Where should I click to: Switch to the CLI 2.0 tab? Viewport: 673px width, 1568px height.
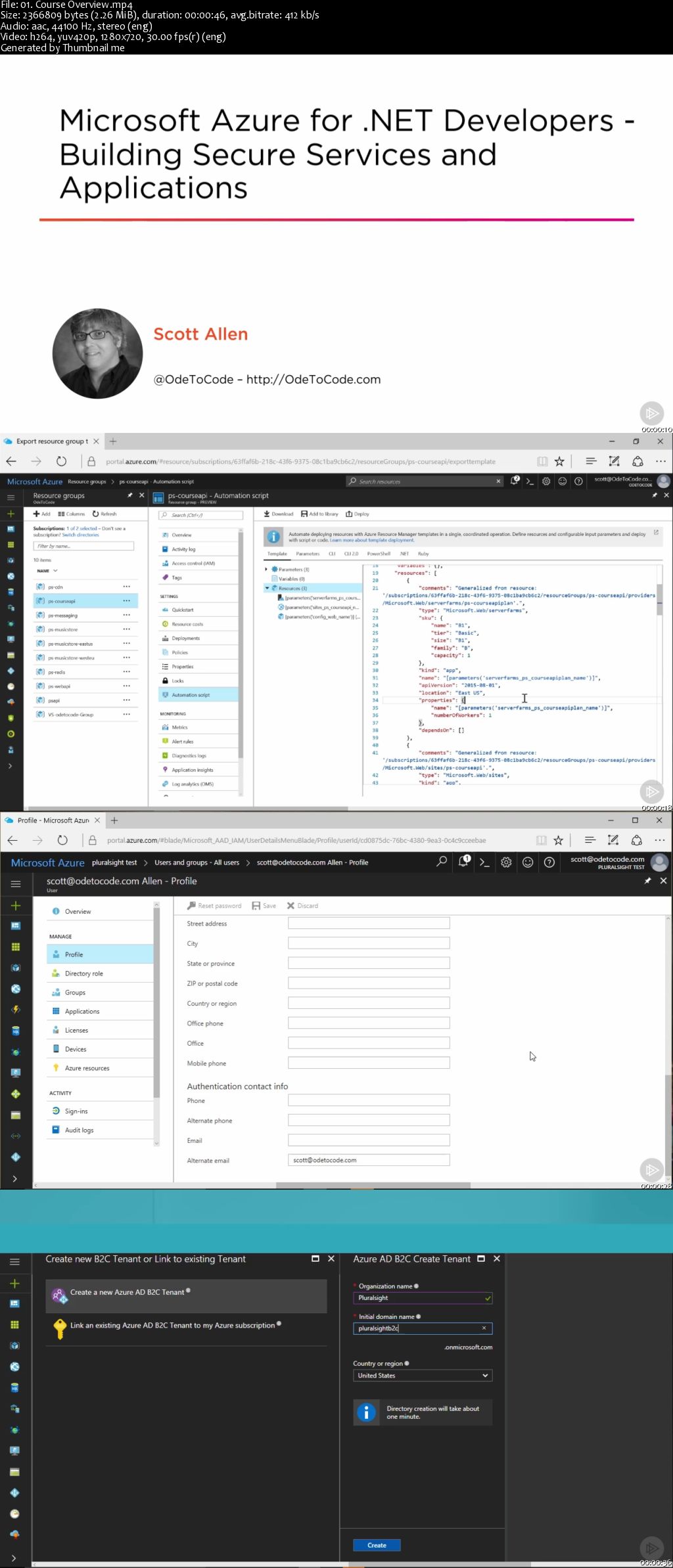pos(352,554)
